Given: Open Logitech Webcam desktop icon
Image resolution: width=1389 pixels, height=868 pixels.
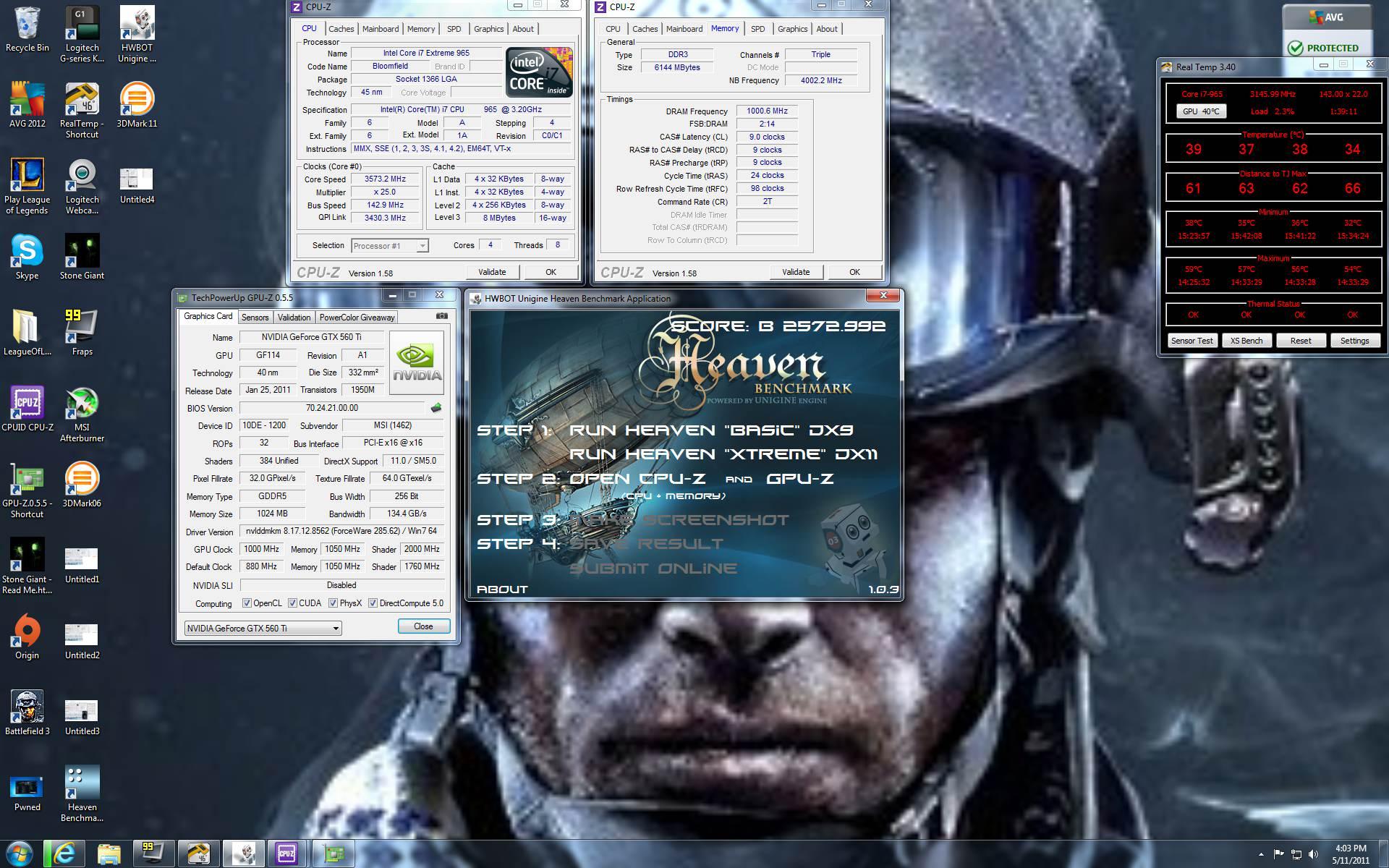Looking at the screenshot, I should tap(82, 187).
